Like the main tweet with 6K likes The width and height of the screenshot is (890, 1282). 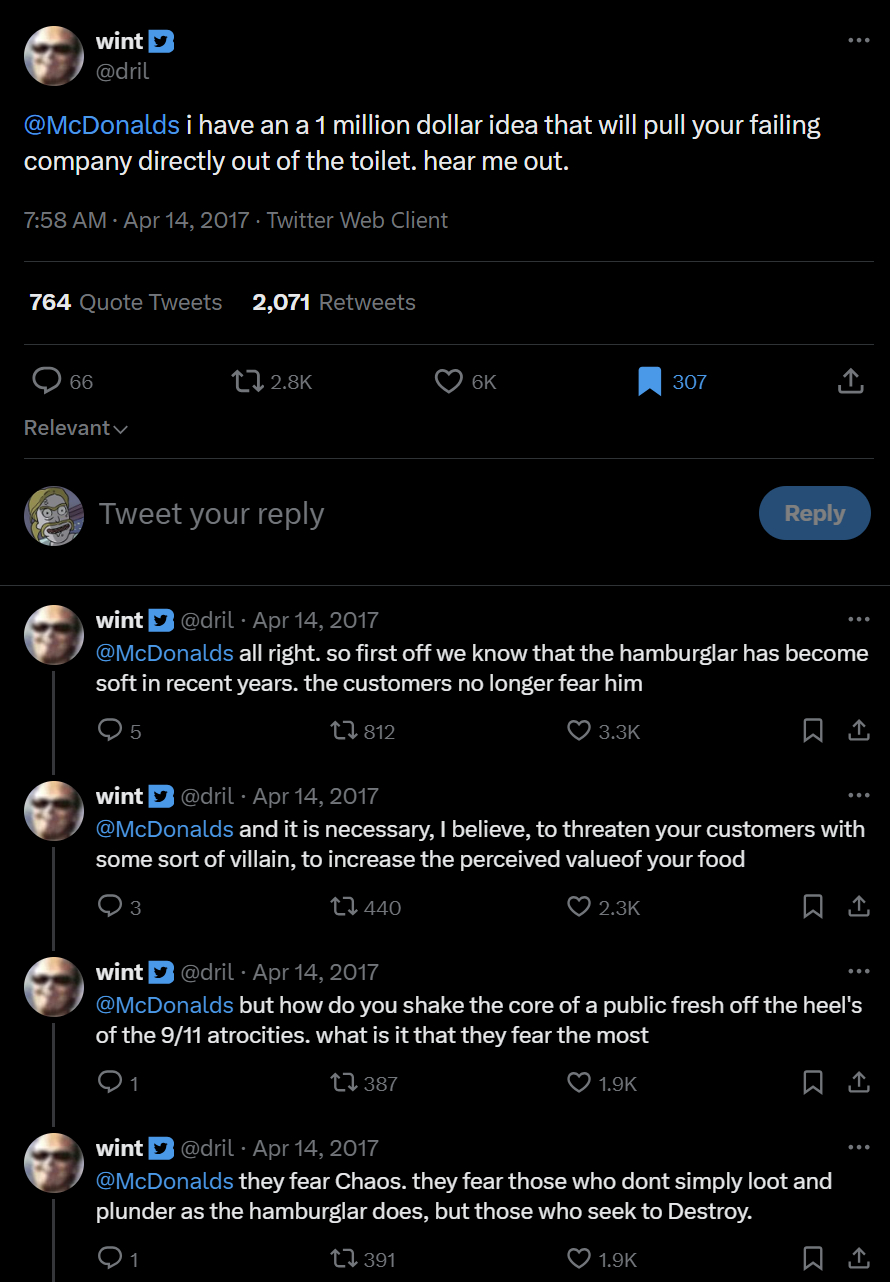[449, 381]
